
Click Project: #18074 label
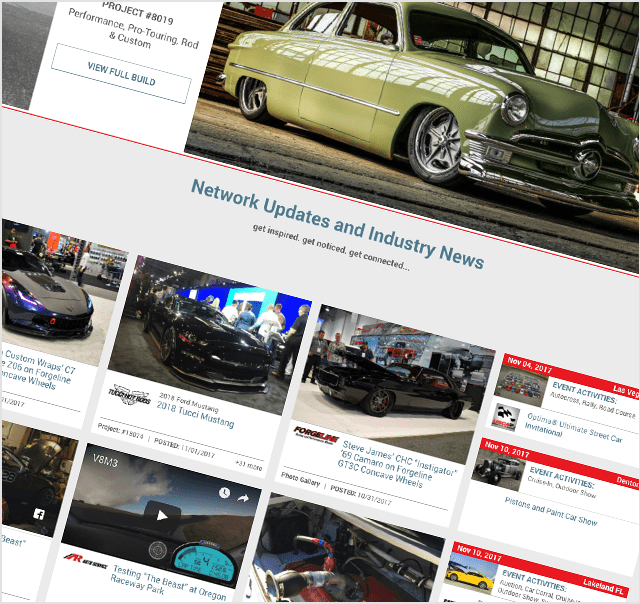pos(120,433)
